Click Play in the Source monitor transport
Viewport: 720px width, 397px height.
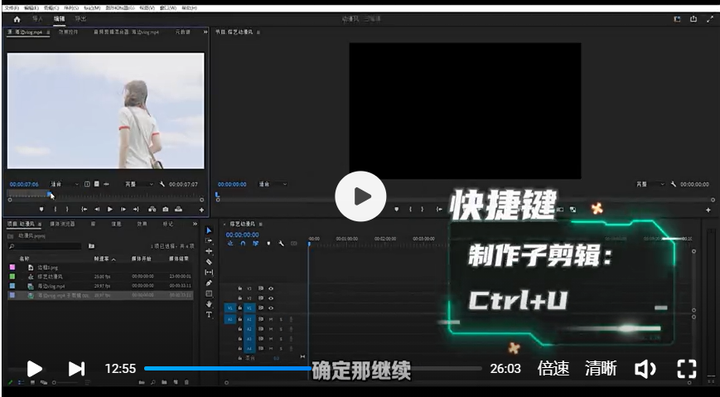tap(110, 209)
